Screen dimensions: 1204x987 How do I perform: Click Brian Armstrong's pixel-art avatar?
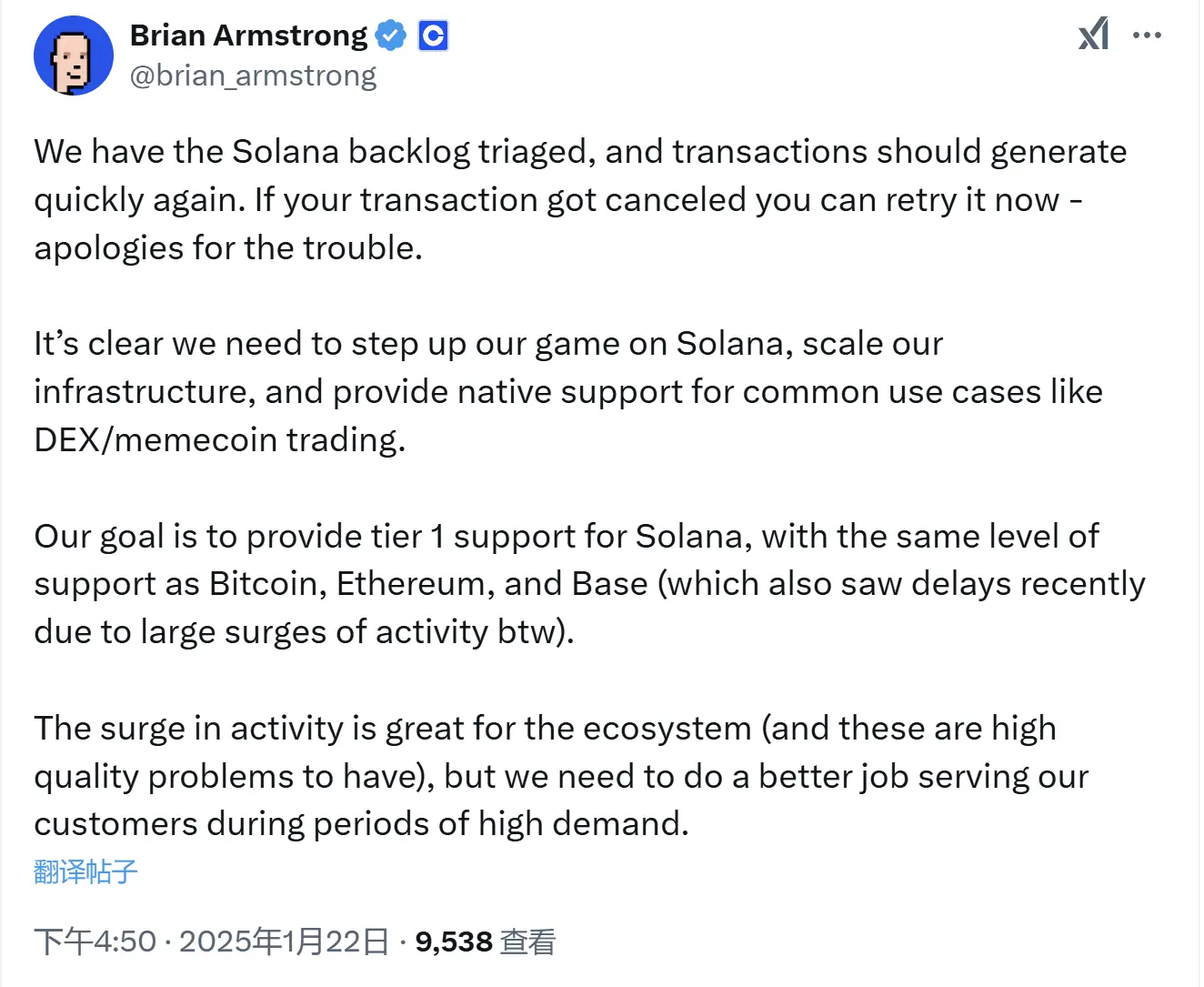74,55
